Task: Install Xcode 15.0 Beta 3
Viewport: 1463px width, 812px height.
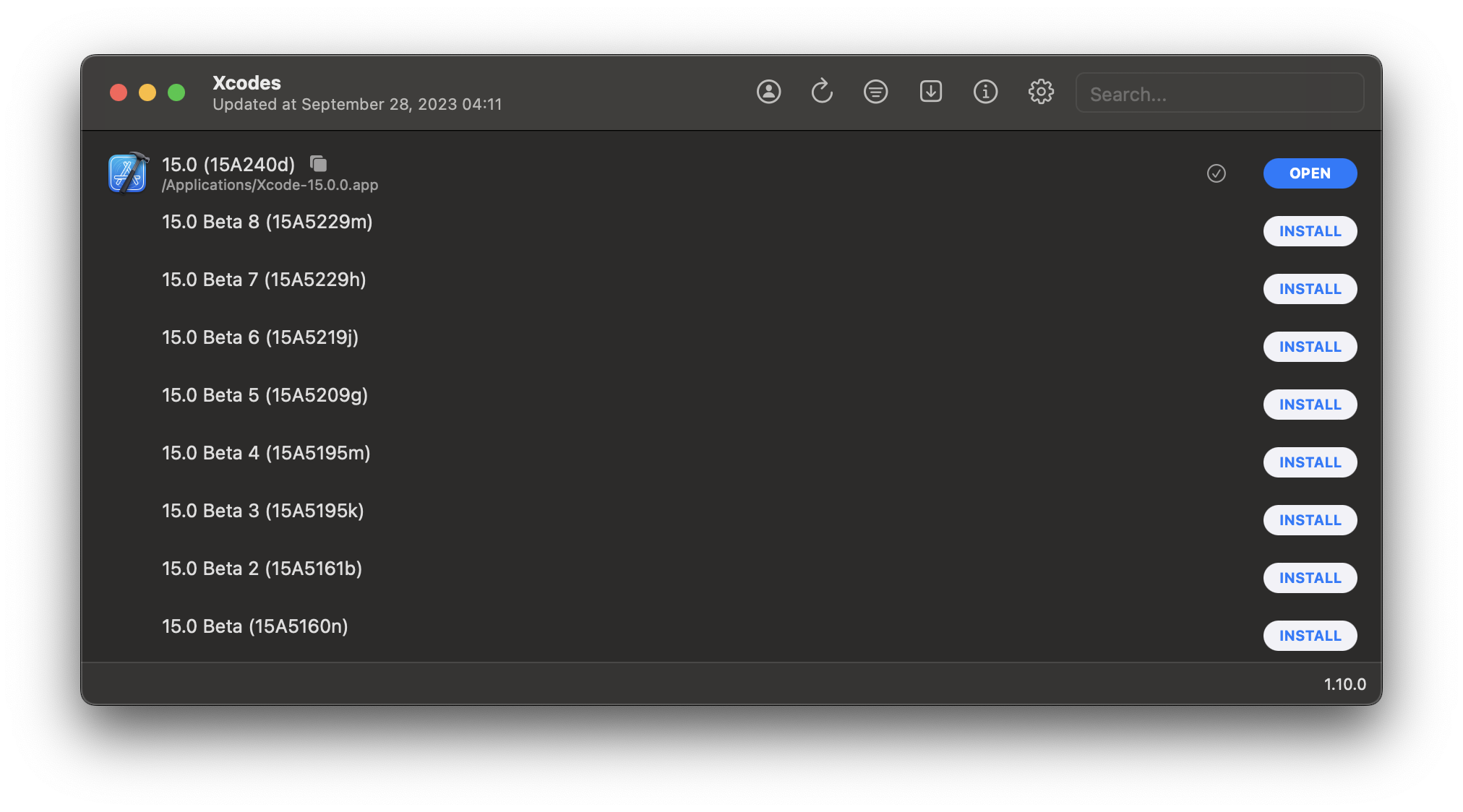Action: [1310, 520]
